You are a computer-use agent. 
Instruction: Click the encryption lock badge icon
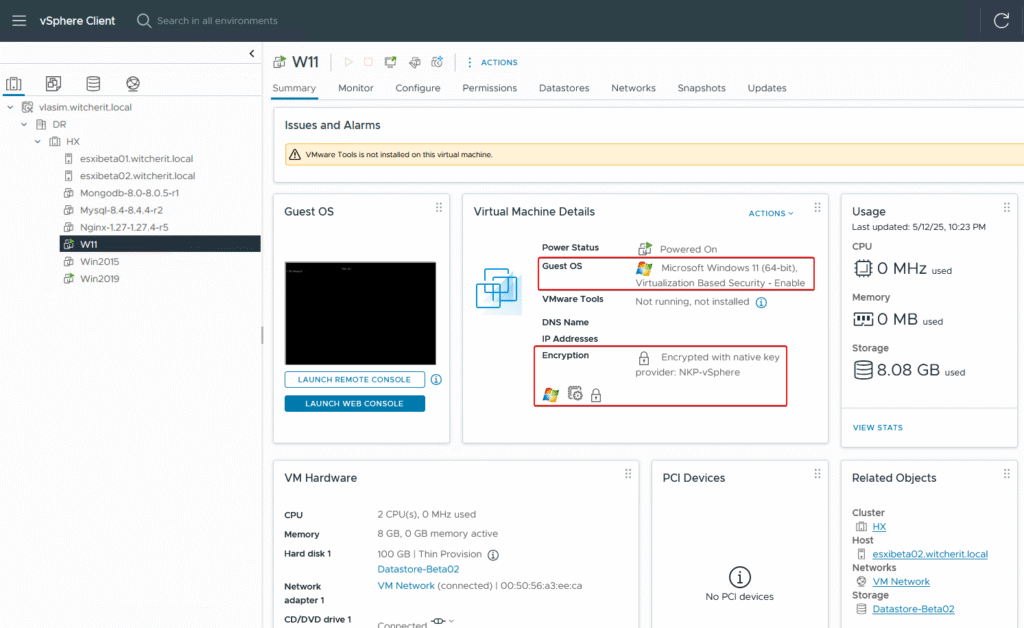[596, 395]
